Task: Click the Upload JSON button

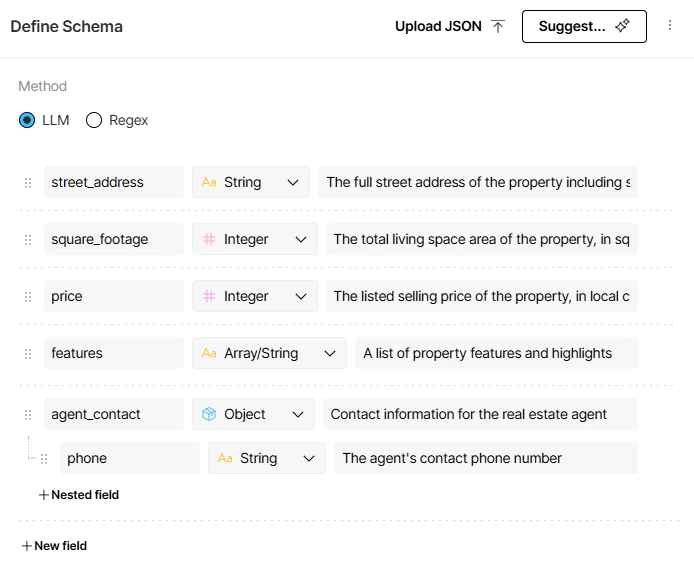Action: point(450,27)
